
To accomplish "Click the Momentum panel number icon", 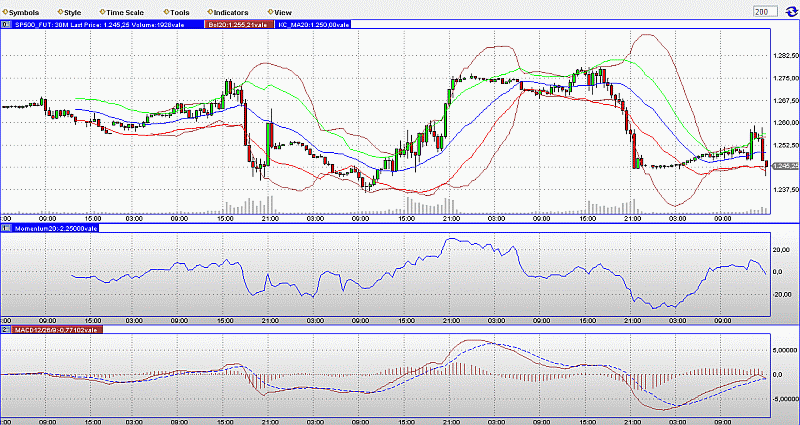I will [x=5, y=229].
